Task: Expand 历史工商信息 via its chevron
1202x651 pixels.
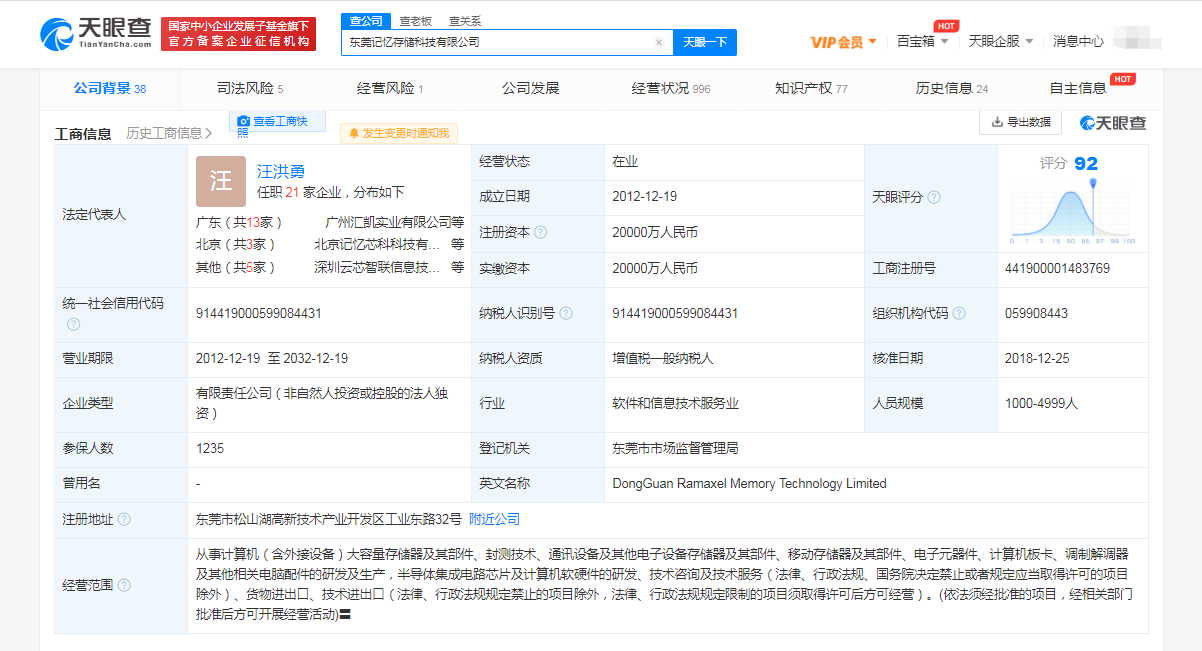Action: (208, 133)
